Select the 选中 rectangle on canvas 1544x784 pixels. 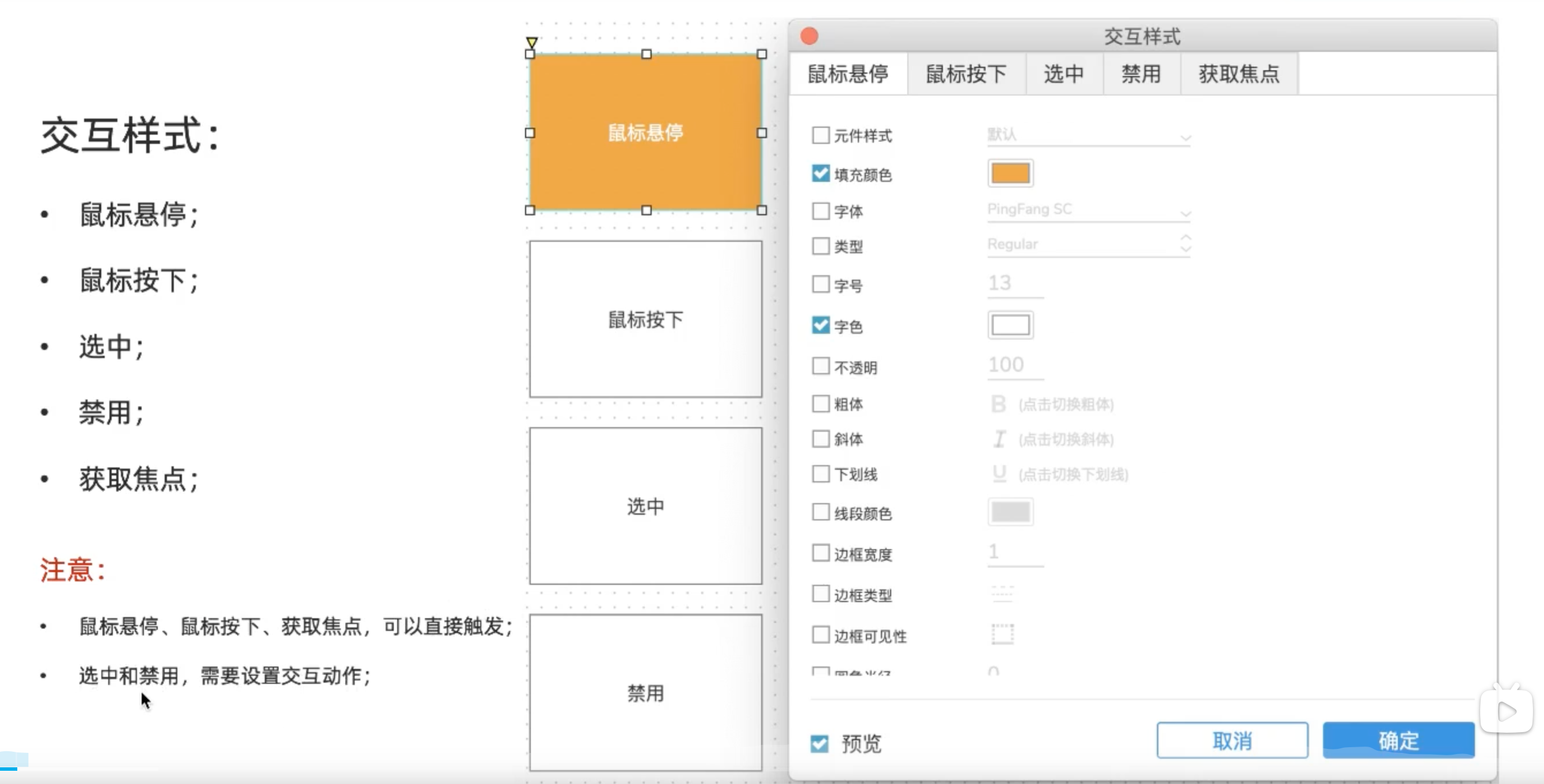(645, 506)
